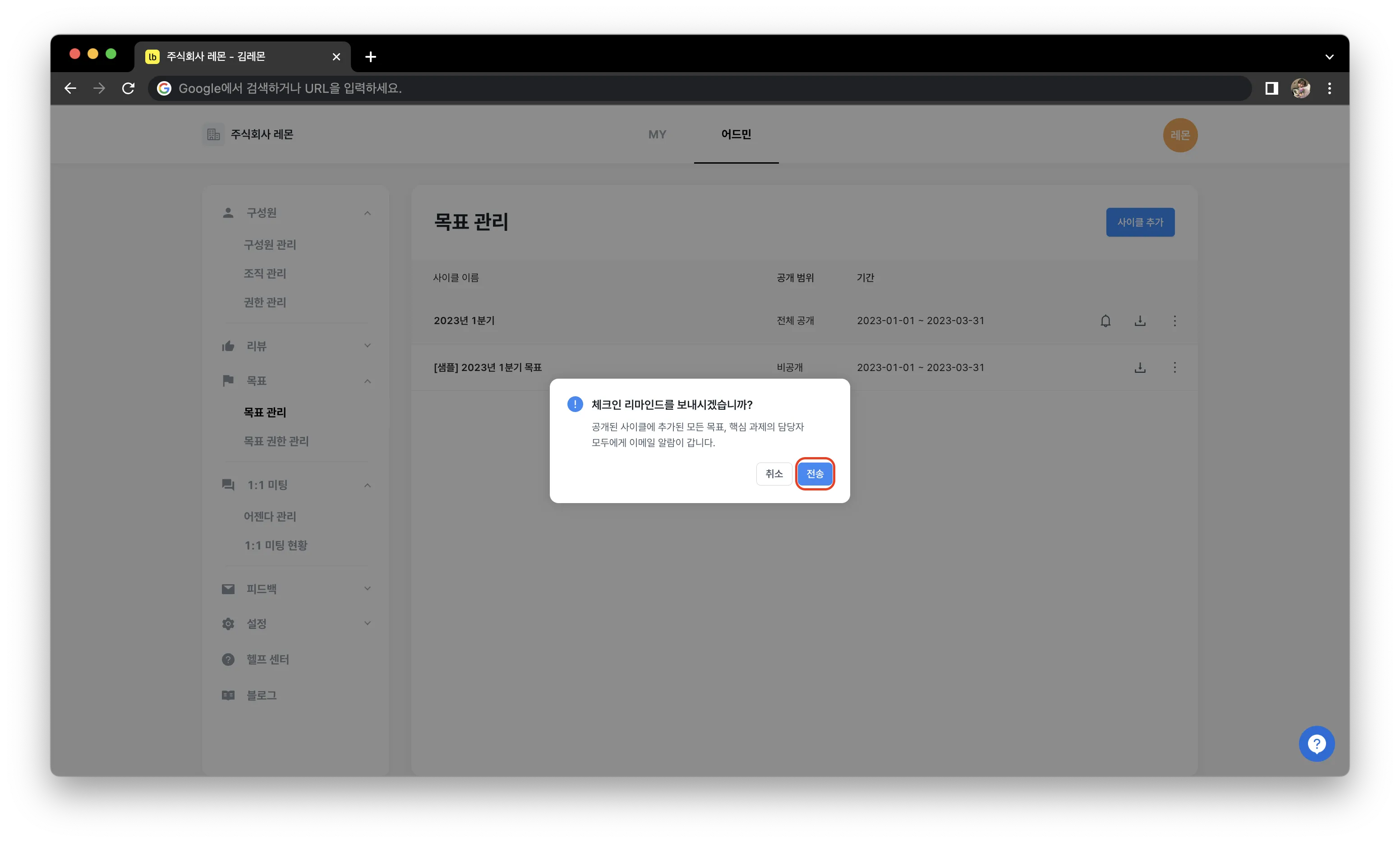Open 권한 관리 in the sidebar

(265, 302)
